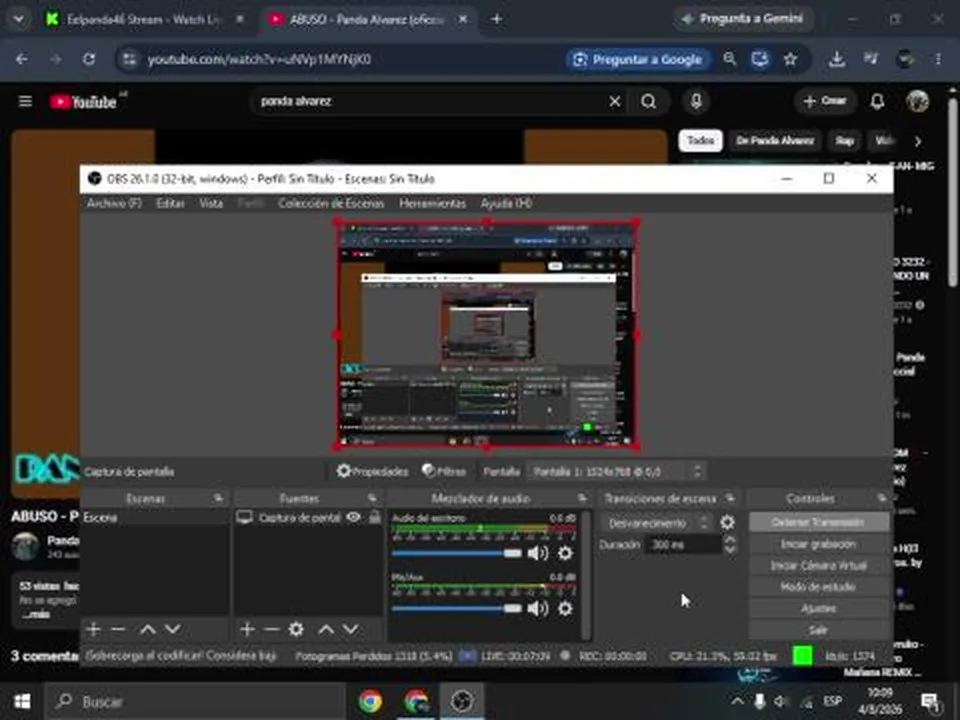The height and width of the screenshot is (720, 960).
Task: Mute Audio del escritorio speaker icon
Action: pyautogui.click(x=538, y=553)
